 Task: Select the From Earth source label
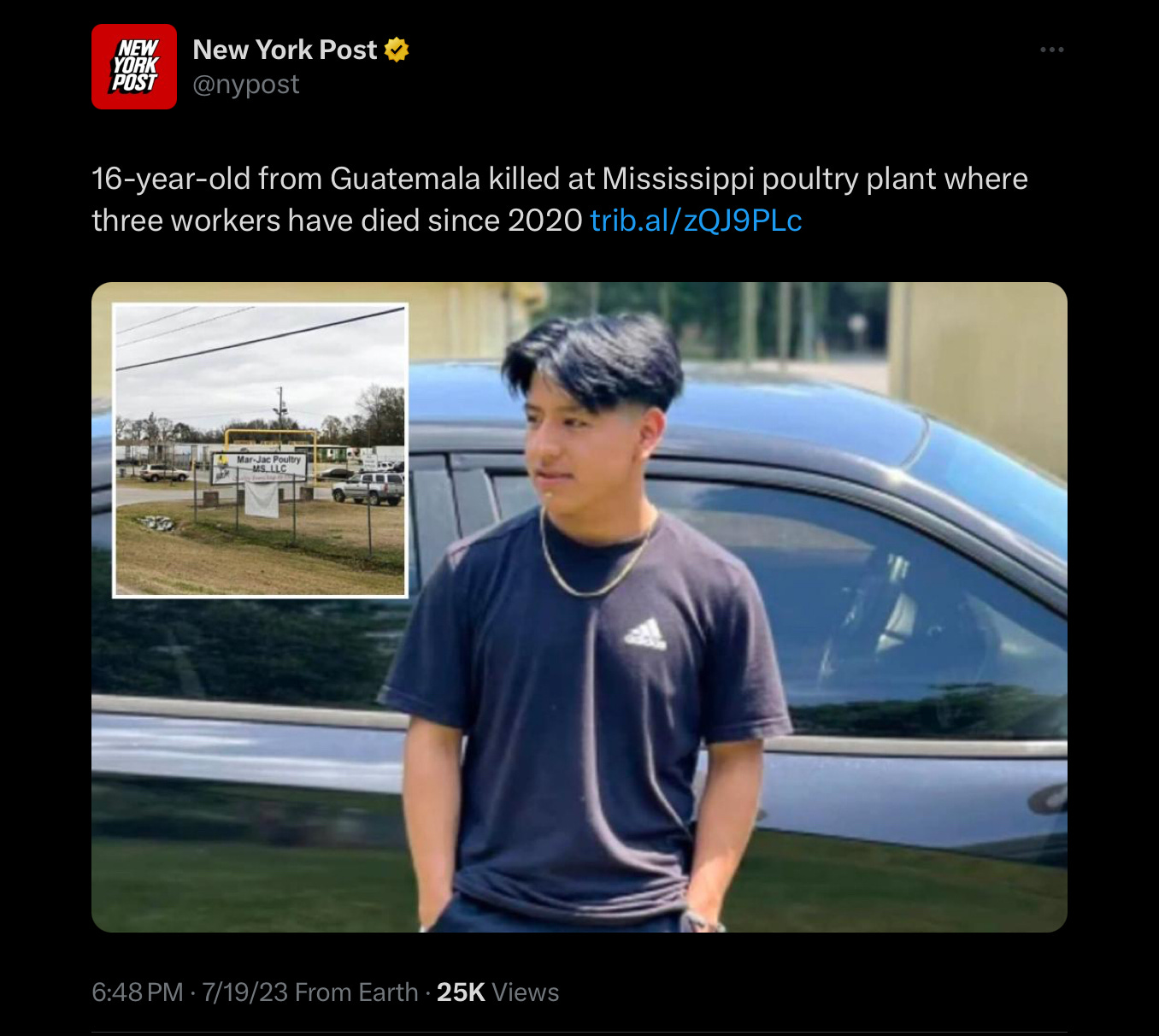[x=356, y=992]
